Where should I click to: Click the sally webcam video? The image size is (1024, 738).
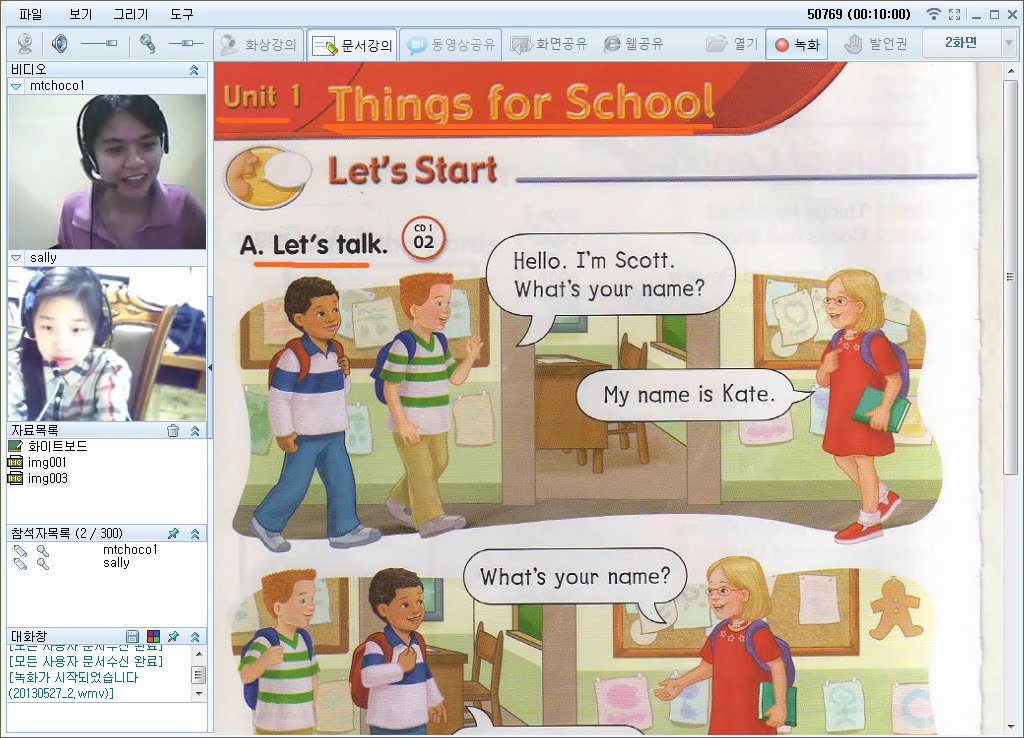[107, 344]
